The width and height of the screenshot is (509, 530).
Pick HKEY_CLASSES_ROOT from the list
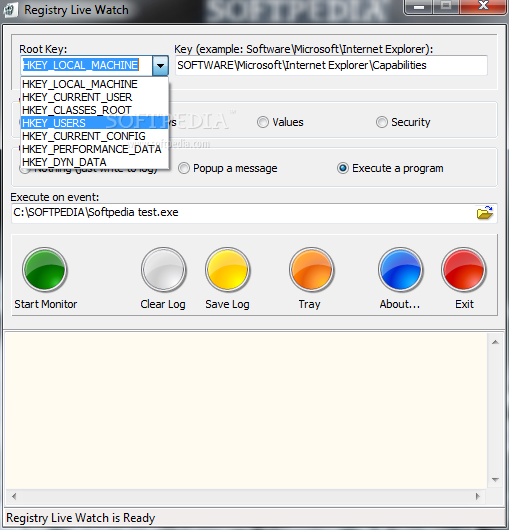pyautogui.click(x=95, y=110)
